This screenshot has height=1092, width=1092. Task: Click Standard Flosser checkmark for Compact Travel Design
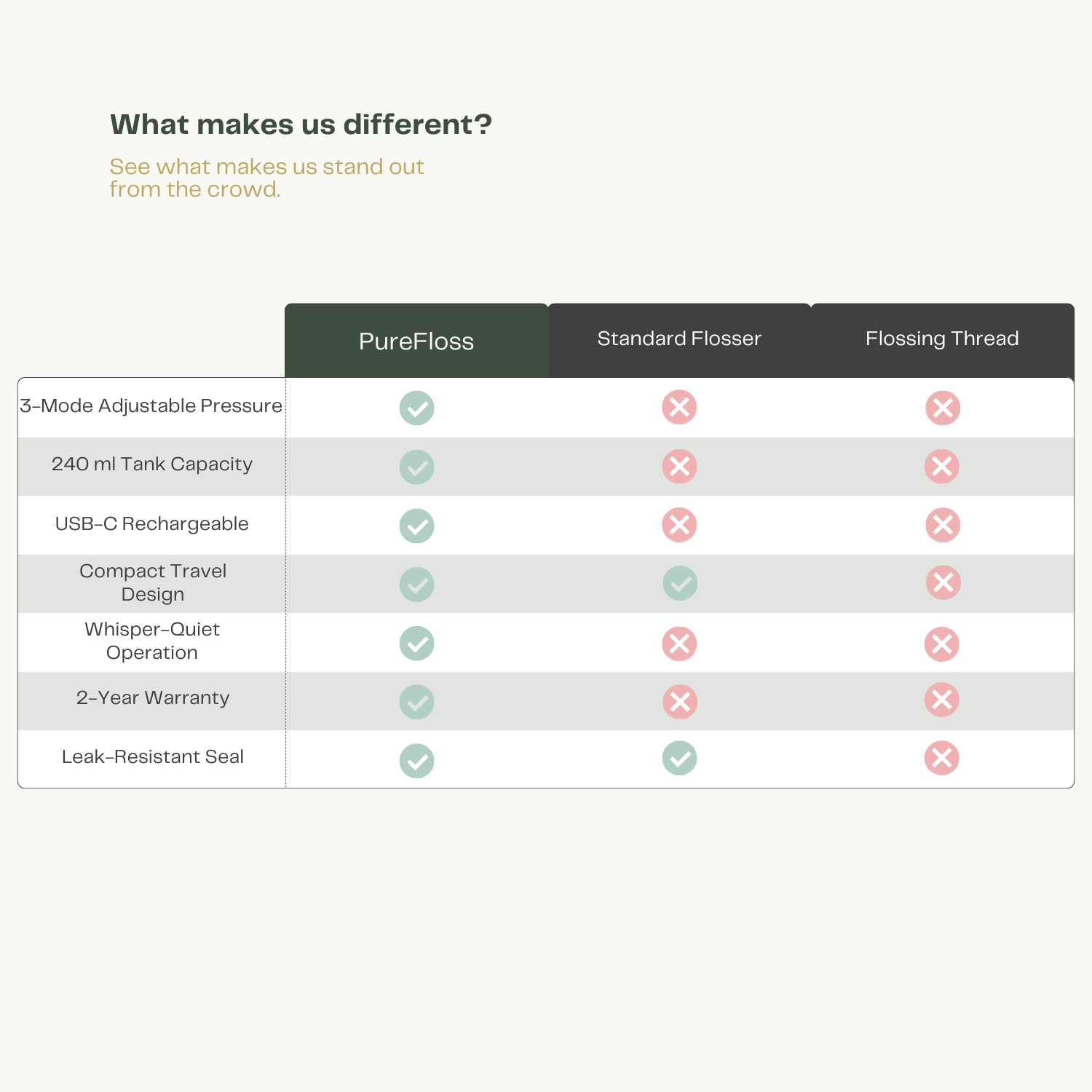(x=680, y=583)
